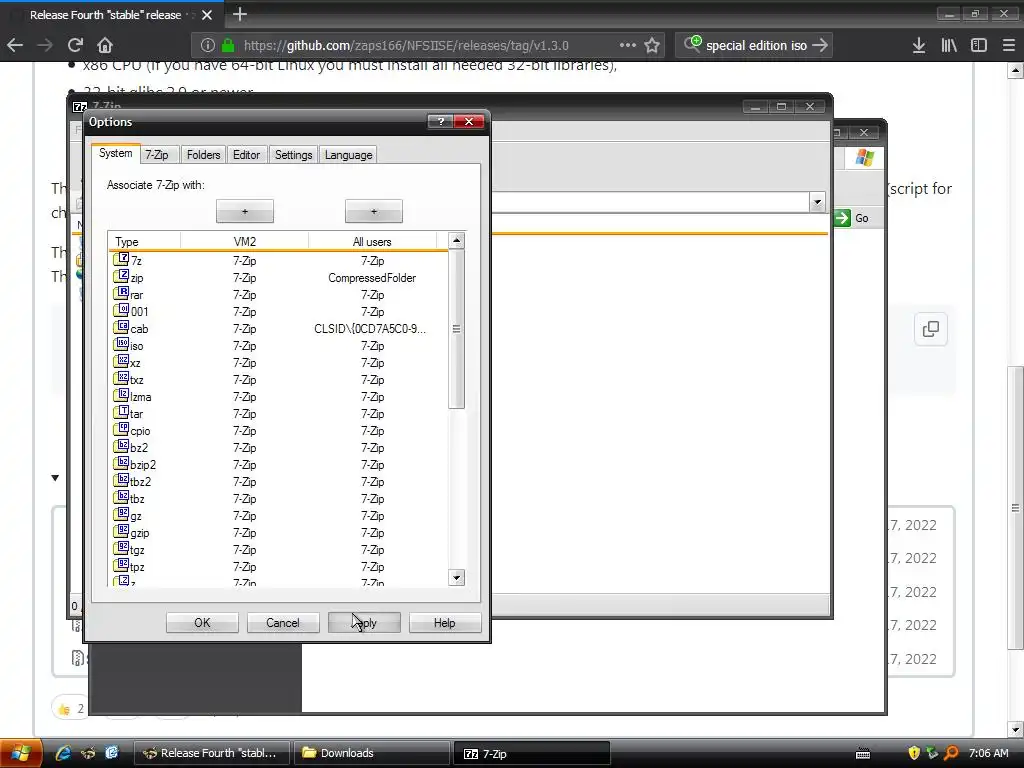This screenshot has width=1024, height=768.
Task: Go to Firefox home page icon
Action: 105,45
